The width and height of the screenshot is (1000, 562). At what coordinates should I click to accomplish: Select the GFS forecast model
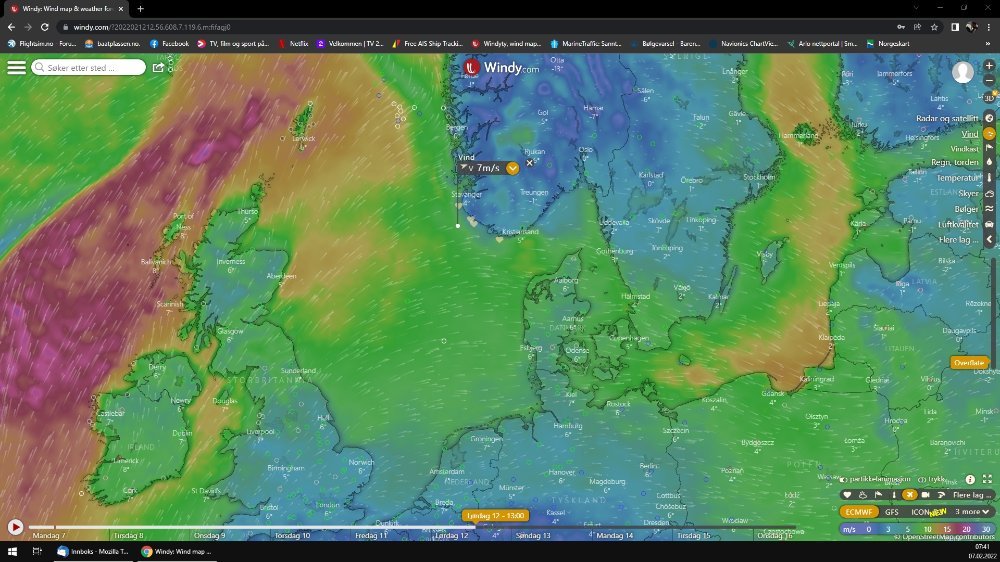[x=892, y=512]
